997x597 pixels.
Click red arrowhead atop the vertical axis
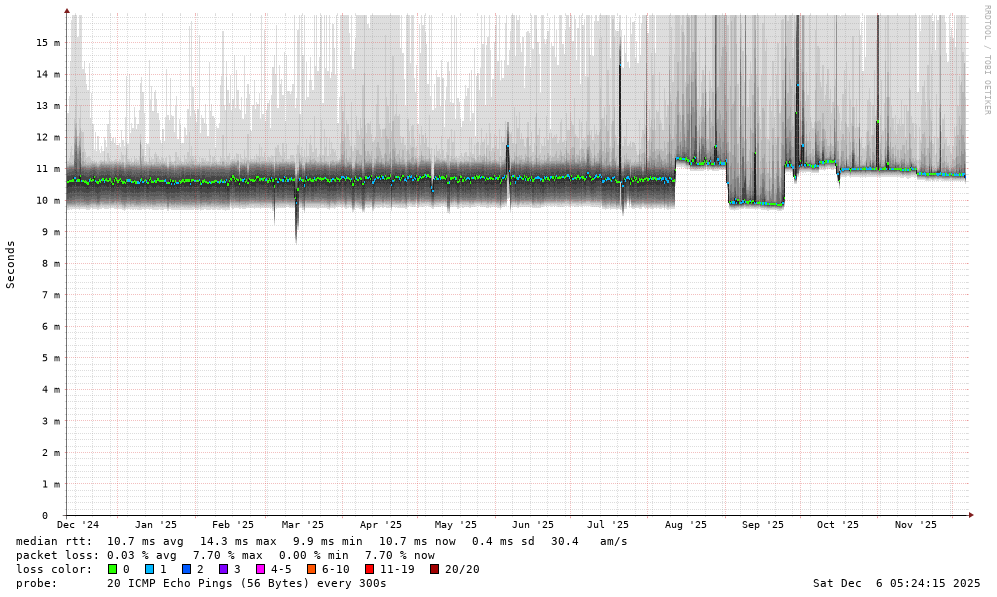click(67, 11)
